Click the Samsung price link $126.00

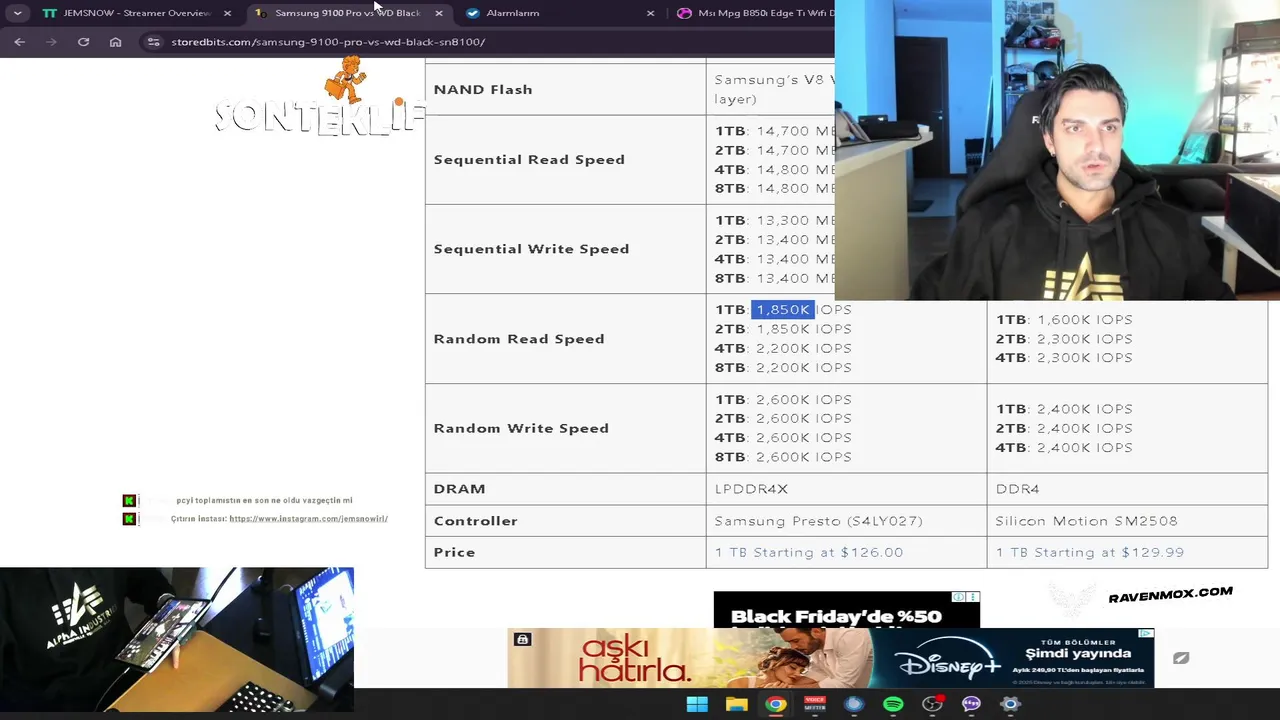point(809,552)
